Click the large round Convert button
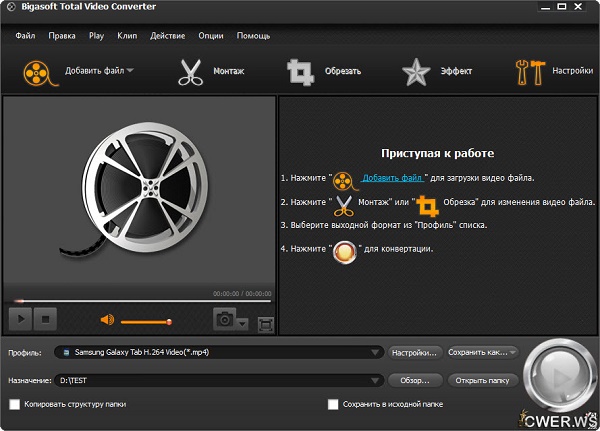The width and height of the screenshot is (600, 431). tap(559, 376)
